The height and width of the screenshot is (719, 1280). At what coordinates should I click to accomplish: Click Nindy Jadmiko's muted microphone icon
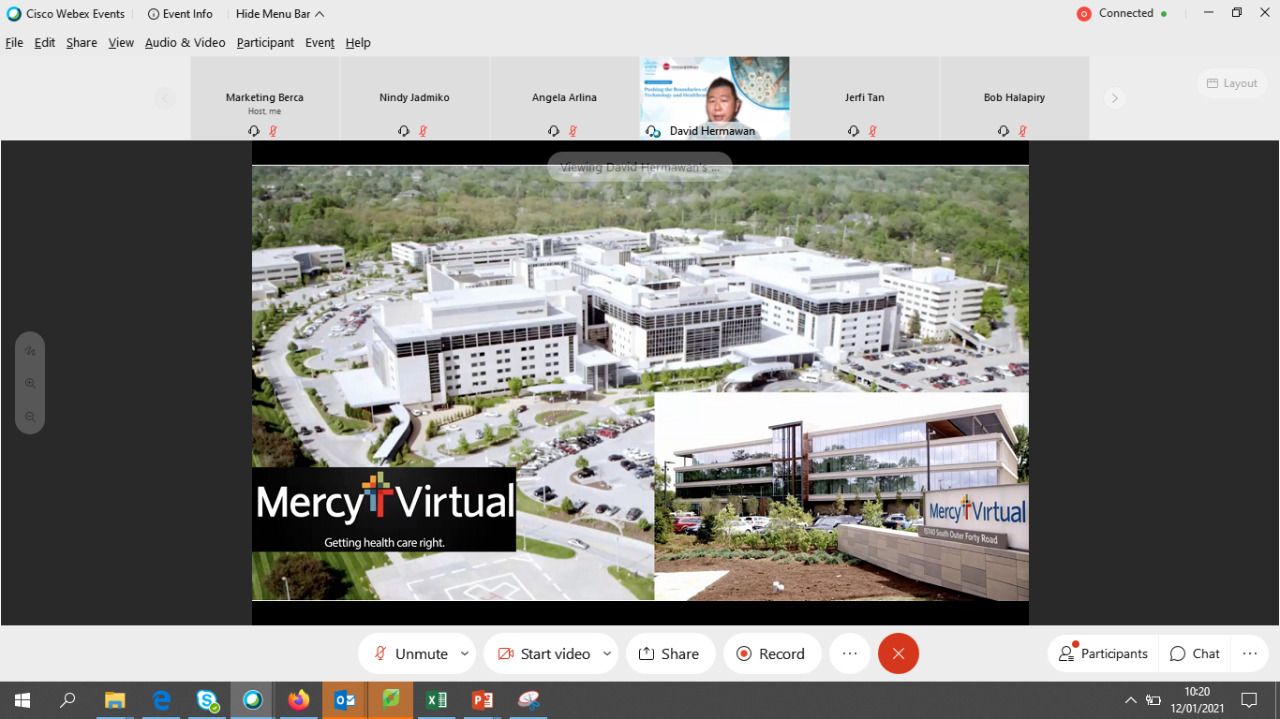423,131
